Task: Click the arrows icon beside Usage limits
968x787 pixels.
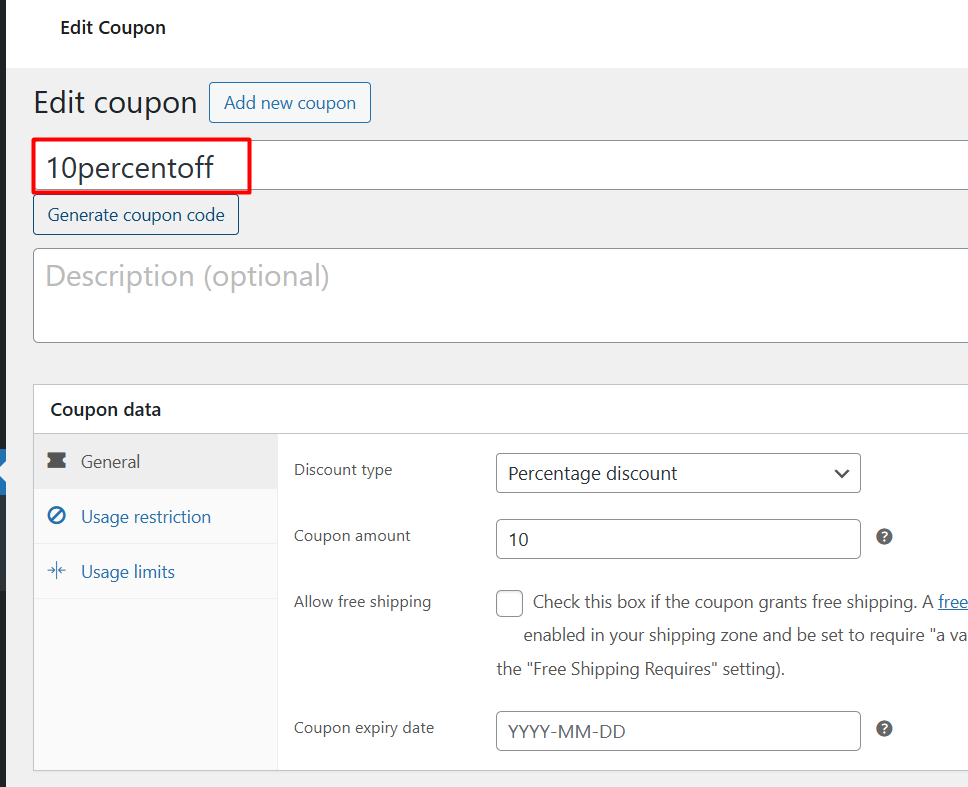Action: click(57, 571)
